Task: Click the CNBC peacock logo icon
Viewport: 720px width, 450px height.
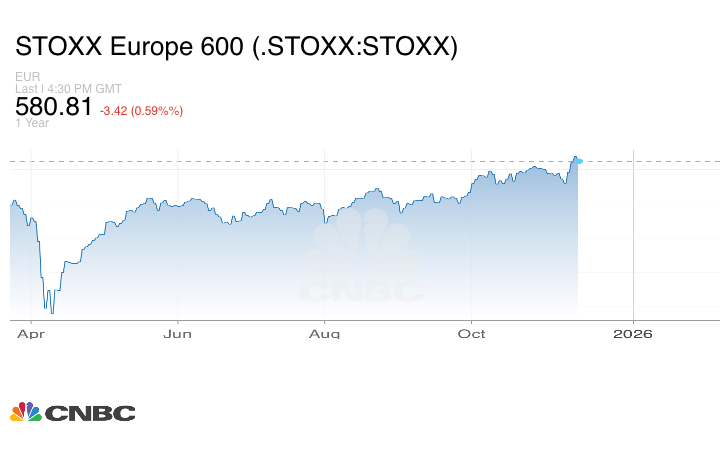Action: [x=25, y=412]
